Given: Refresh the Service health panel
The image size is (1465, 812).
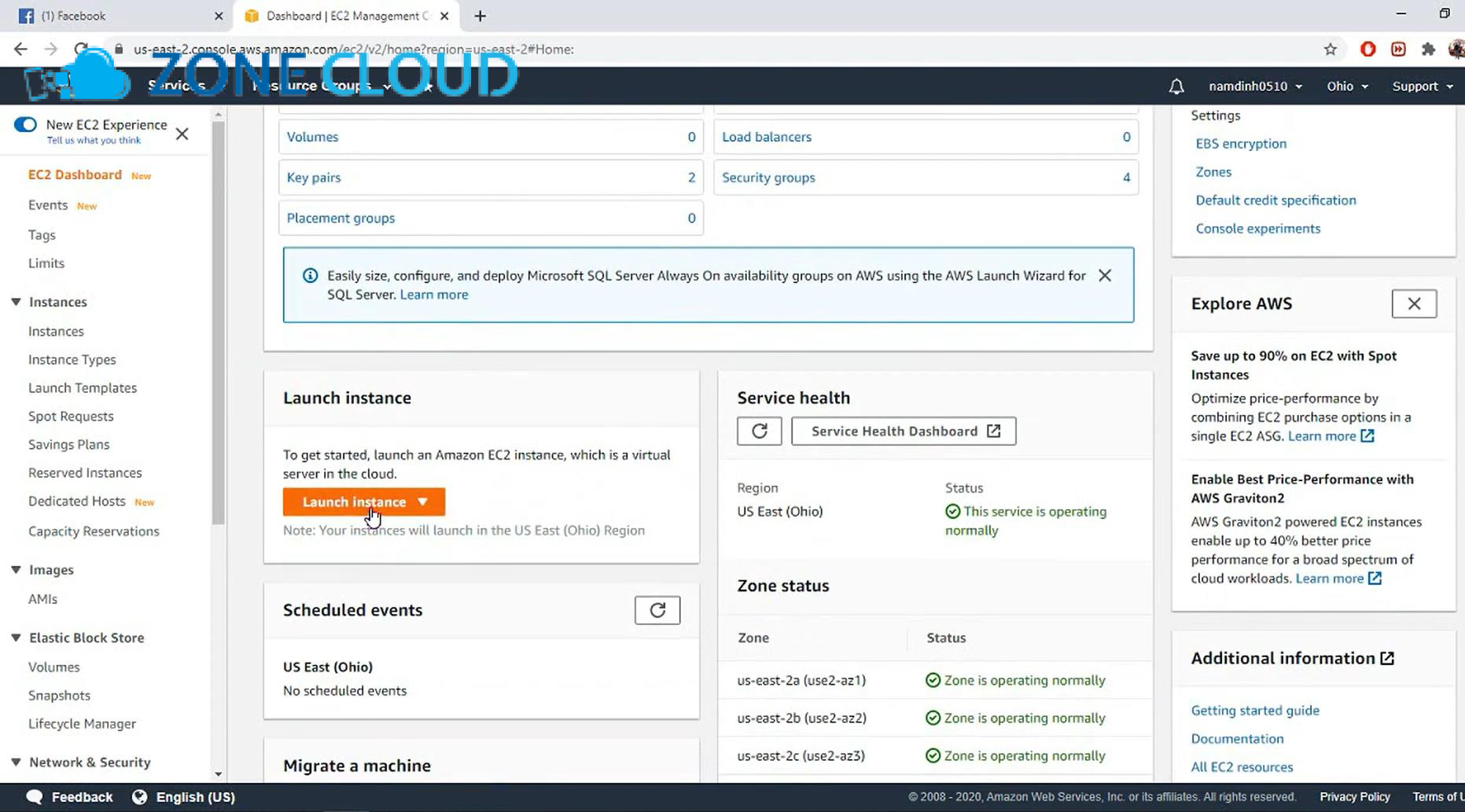Looking at the screenshot, I should tap(759, 431).
